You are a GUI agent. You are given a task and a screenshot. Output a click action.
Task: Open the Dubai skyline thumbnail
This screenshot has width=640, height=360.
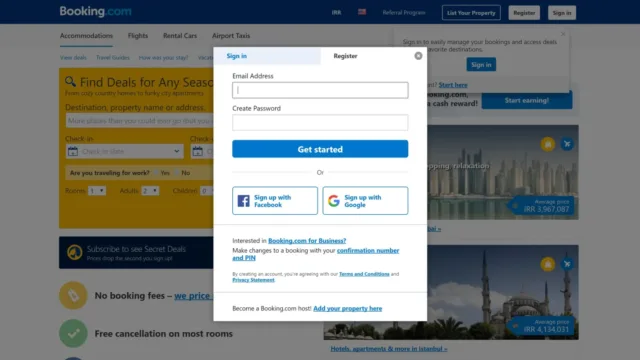click(x=502, y=172)
